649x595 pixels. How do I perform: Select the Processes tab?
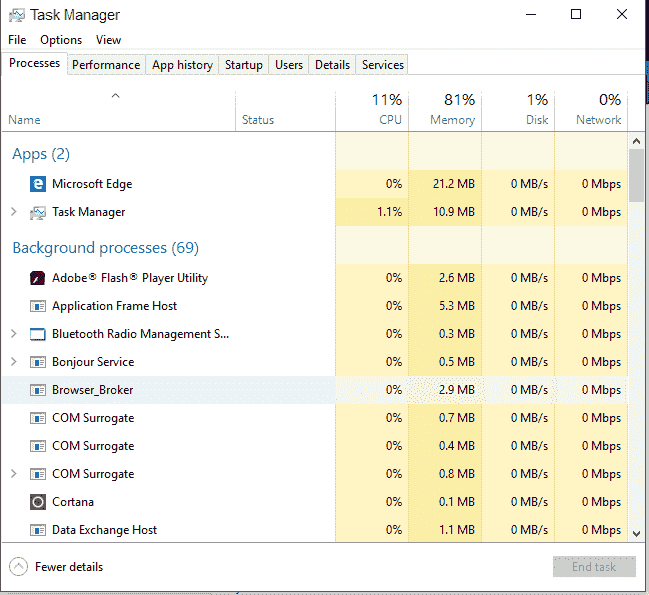pos(34,63)
